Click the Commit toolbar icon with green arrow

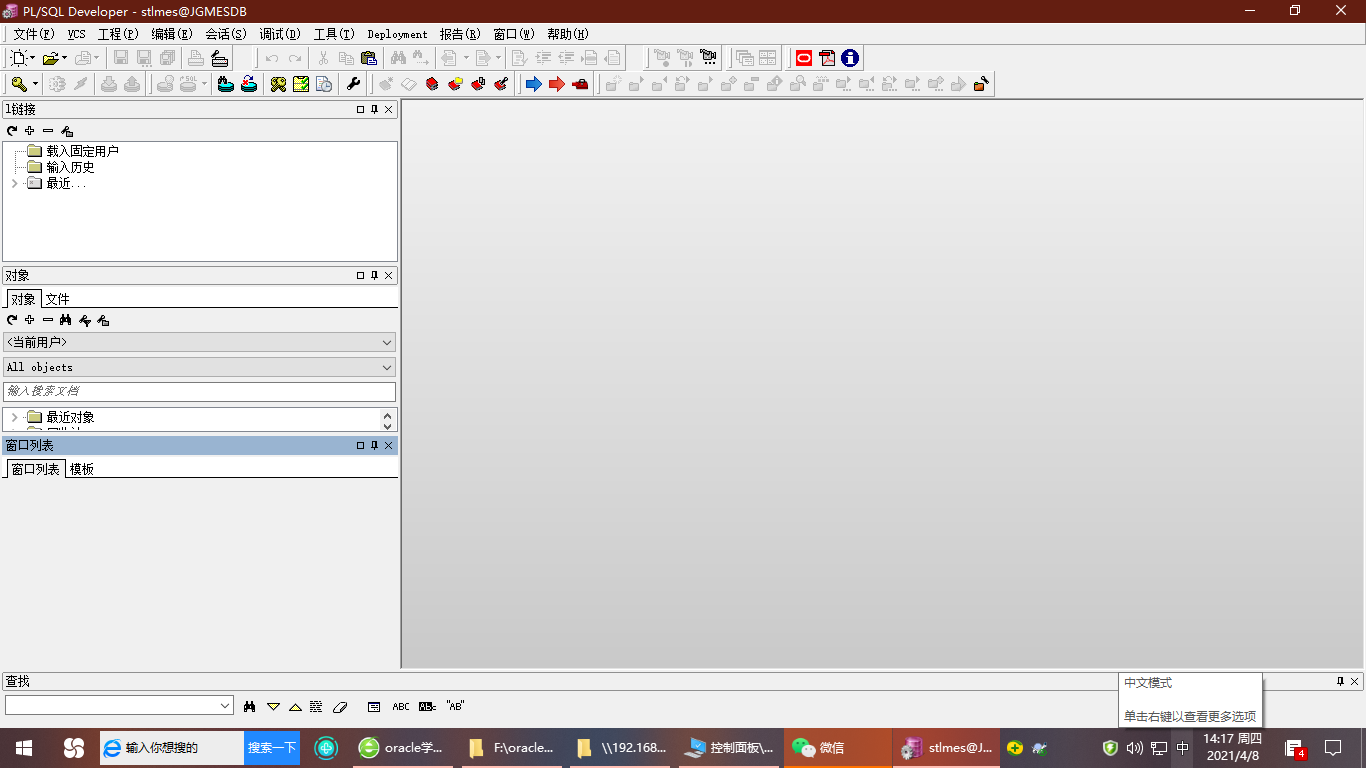226,84
